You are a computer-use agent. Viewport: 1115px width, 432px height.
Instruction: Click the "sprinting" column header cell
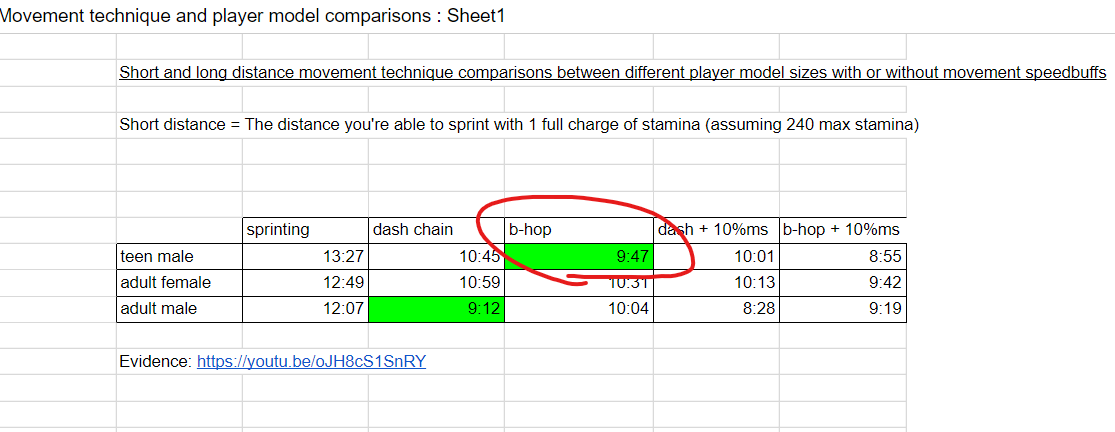coord(305,230)
